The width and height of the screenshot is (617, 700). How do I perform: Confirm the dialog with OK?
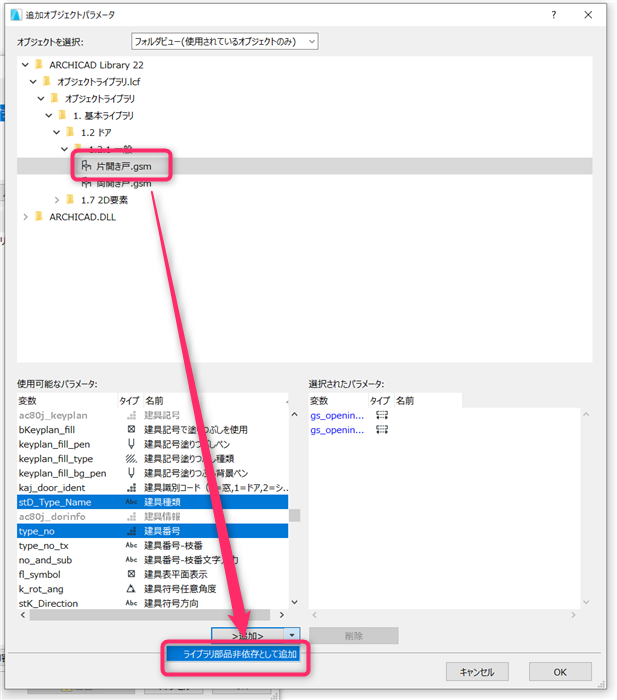(560, 672)
